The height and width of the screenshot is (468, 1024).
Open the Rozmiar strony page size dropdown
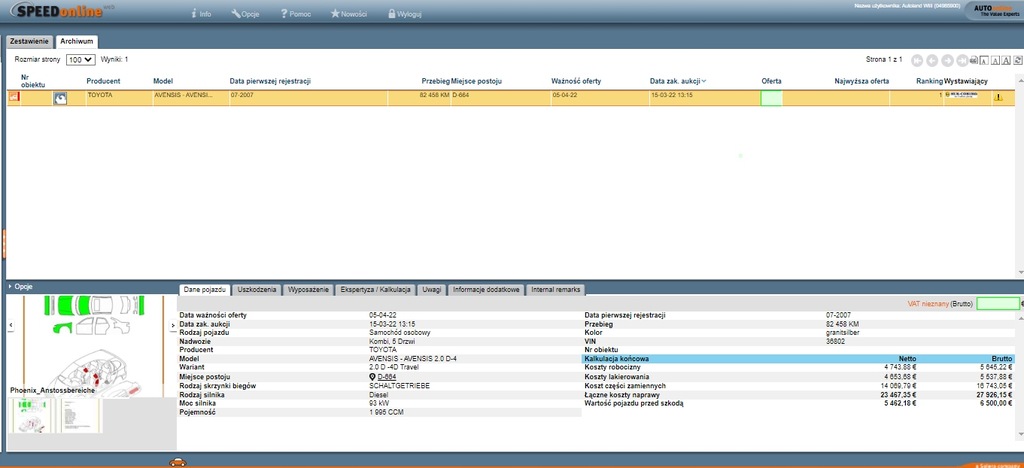point(80,60)
